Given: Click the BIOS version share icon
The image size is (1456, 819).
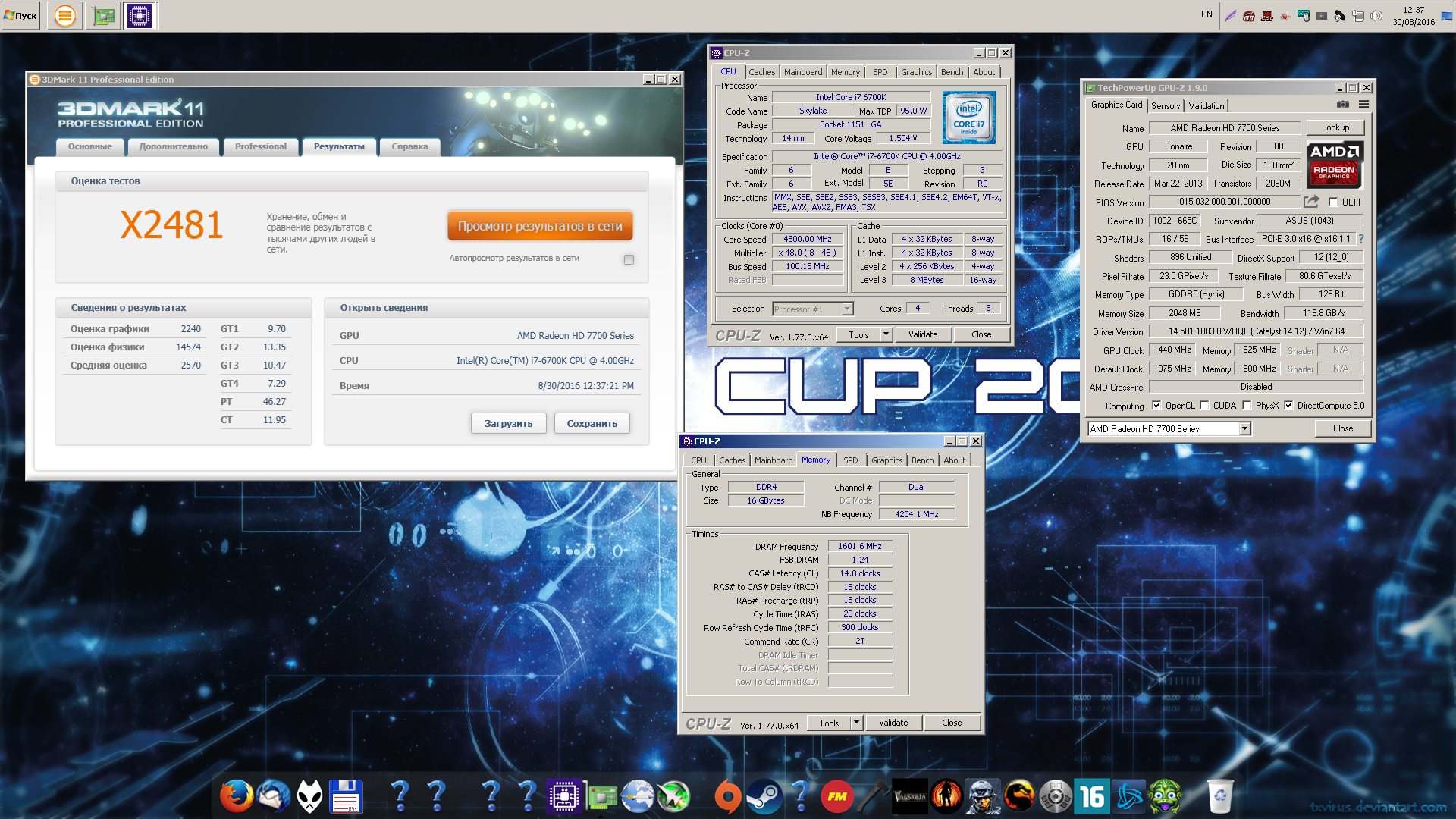Looking at the screenshot, I should pos(1311,202).
